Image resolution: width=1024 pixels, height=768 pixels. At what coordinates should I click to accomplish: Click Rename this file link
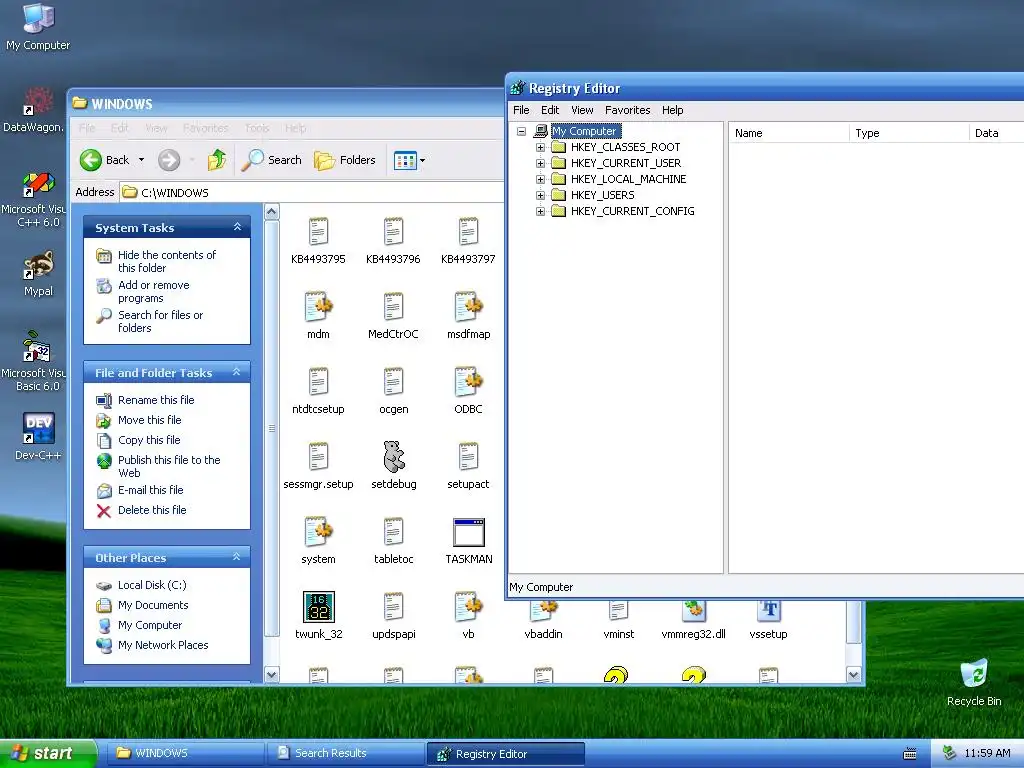coord(156,400)
